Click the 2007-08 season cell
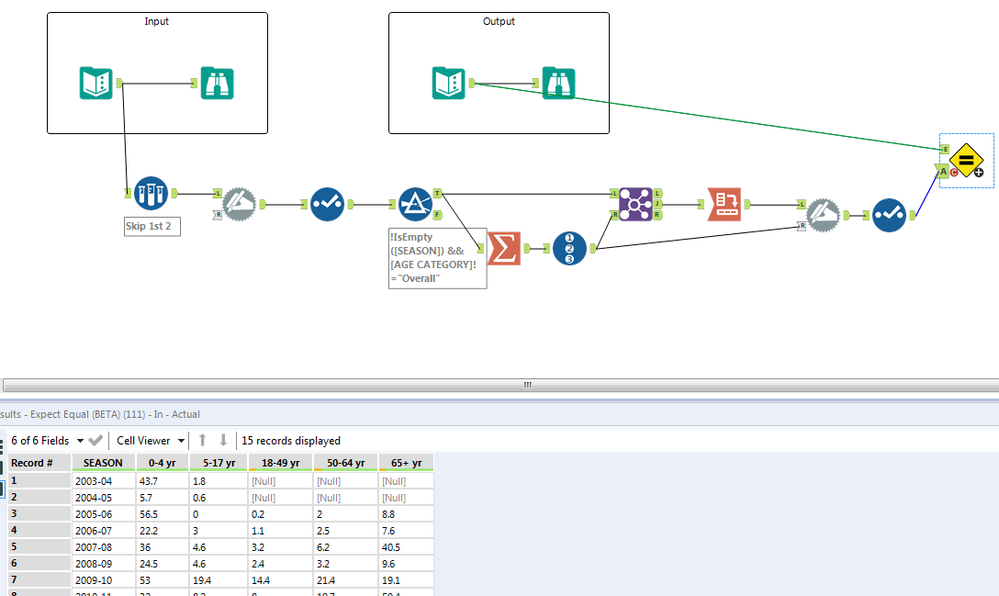Image resolution: width=999 pixels, height=596 pixels. click(x=103, y=548)
